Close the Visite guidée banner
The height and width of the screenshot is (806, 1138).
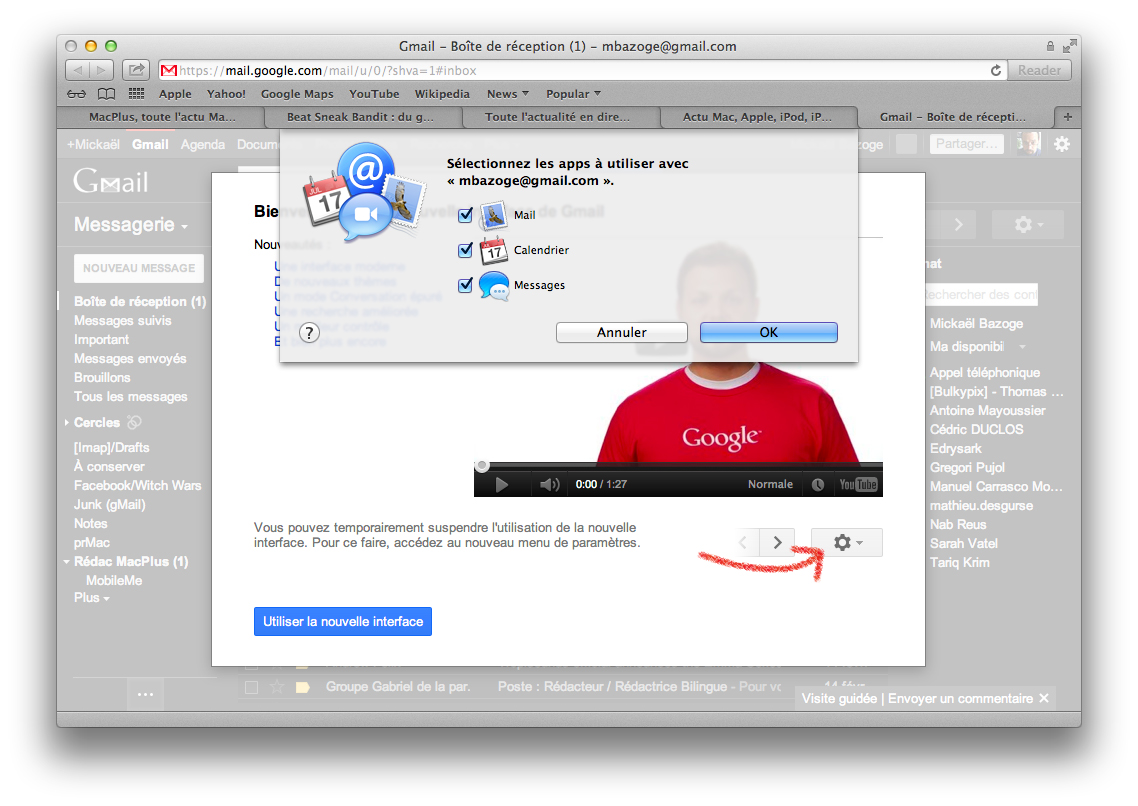tap(1044, 698)
